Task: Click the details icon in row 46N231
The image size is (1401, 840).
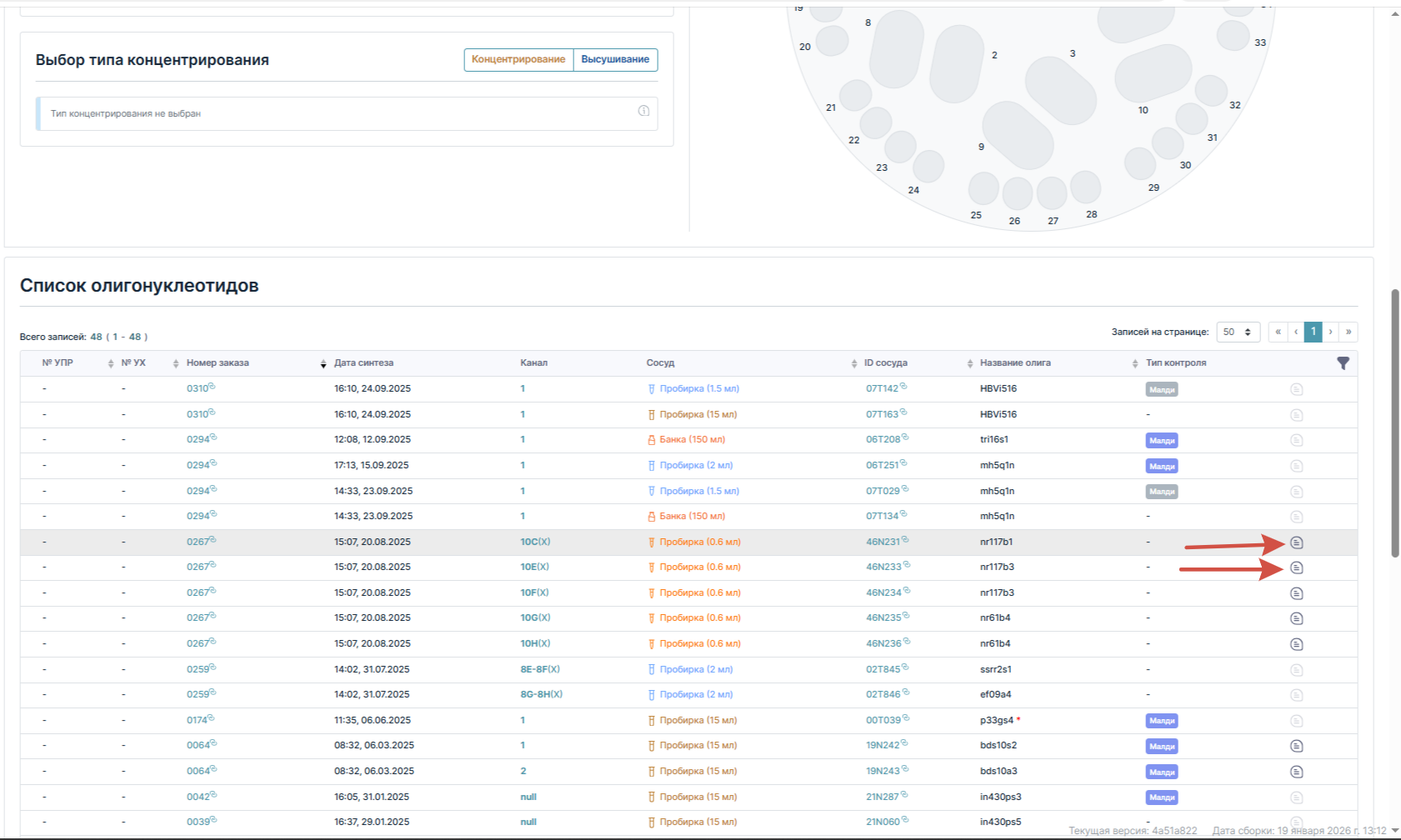Action: click(1296, 542)
